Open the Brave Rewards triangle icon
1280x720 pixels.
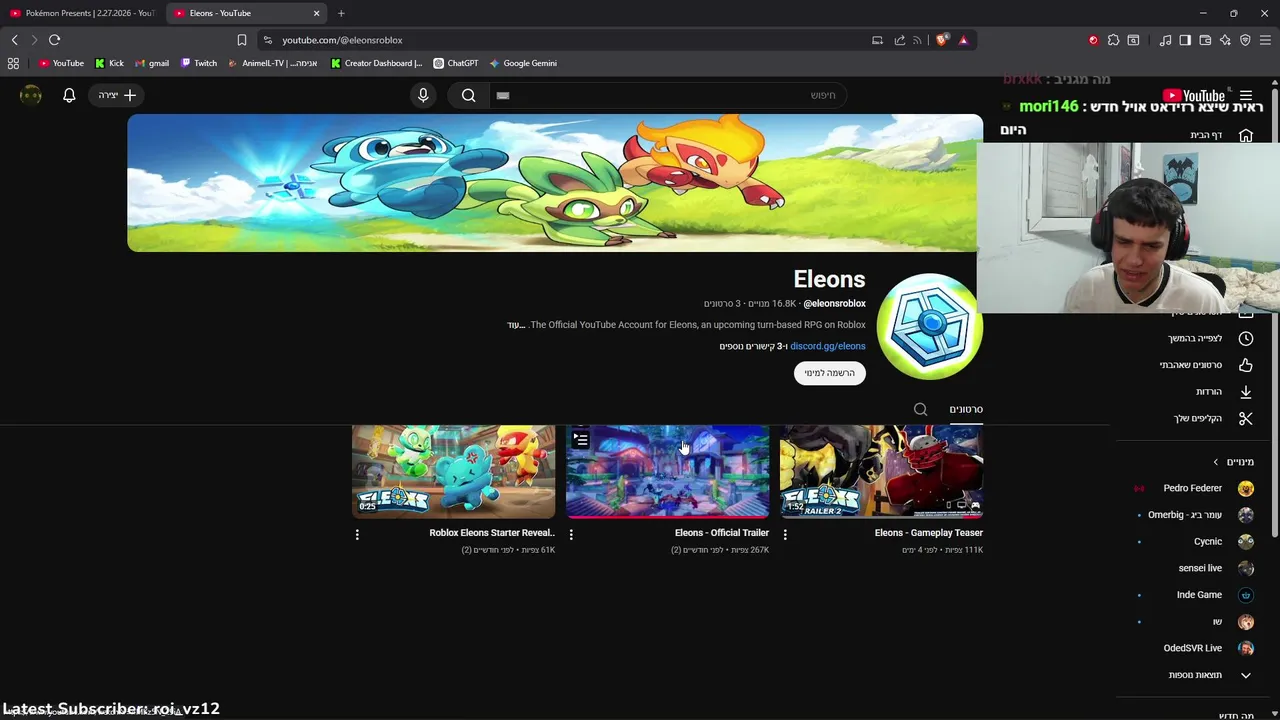pos(963,40)
